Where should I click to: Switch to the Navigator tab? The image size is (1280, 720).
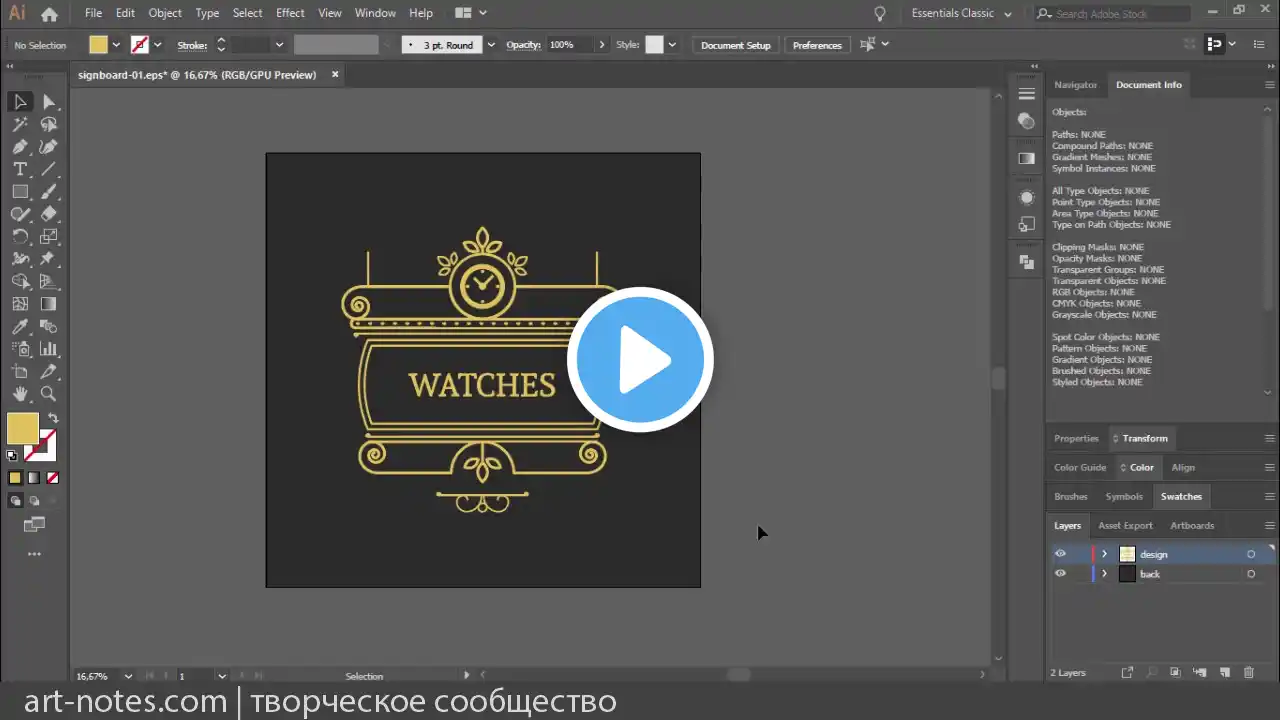tap(1075, 85)
